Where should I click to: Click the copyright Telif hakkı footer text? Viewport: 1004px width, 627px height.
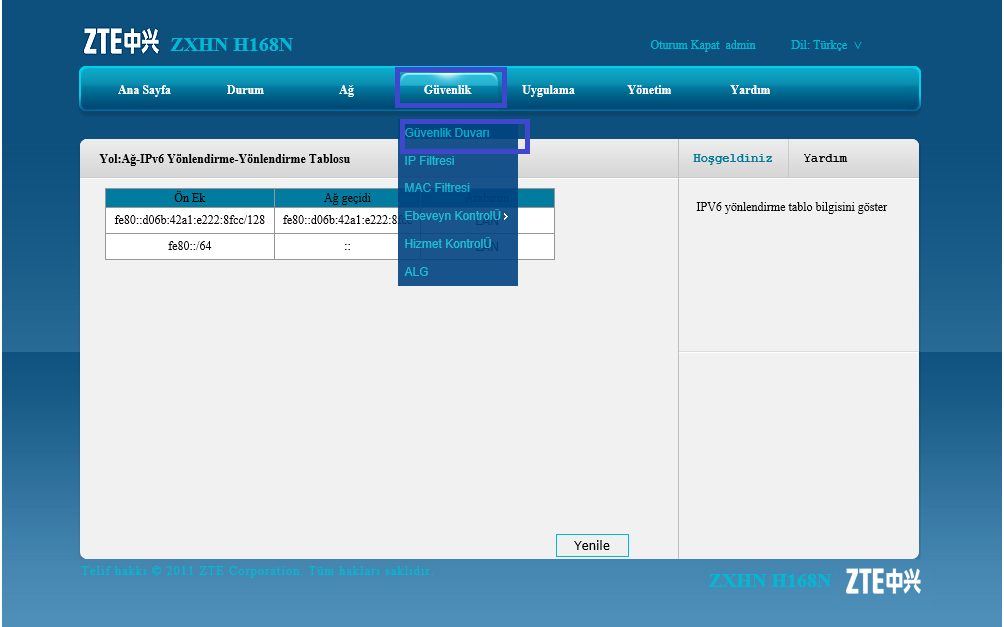coord(257,571)
